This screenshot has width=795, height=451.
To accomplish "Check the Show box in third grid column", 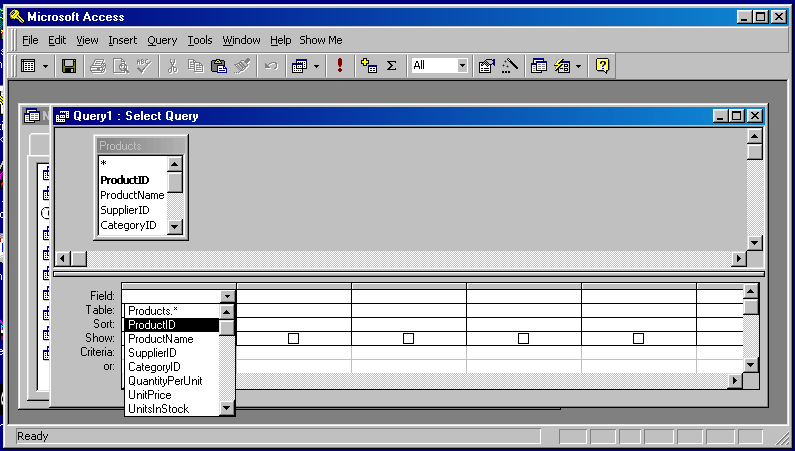I will (408, 338).
